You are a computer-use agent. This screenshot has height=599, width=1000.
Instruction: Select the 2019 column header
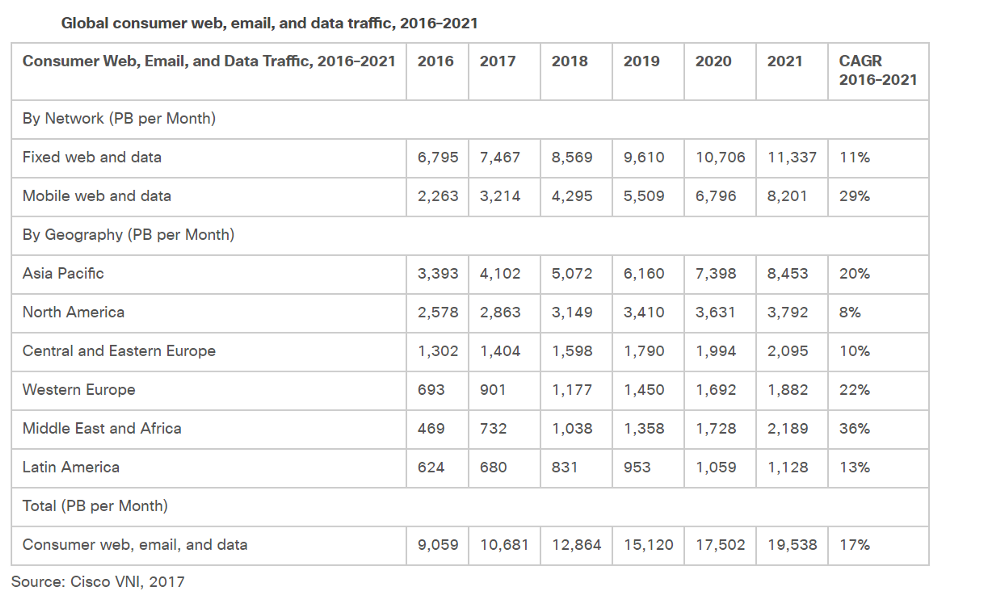click(642, 61)
